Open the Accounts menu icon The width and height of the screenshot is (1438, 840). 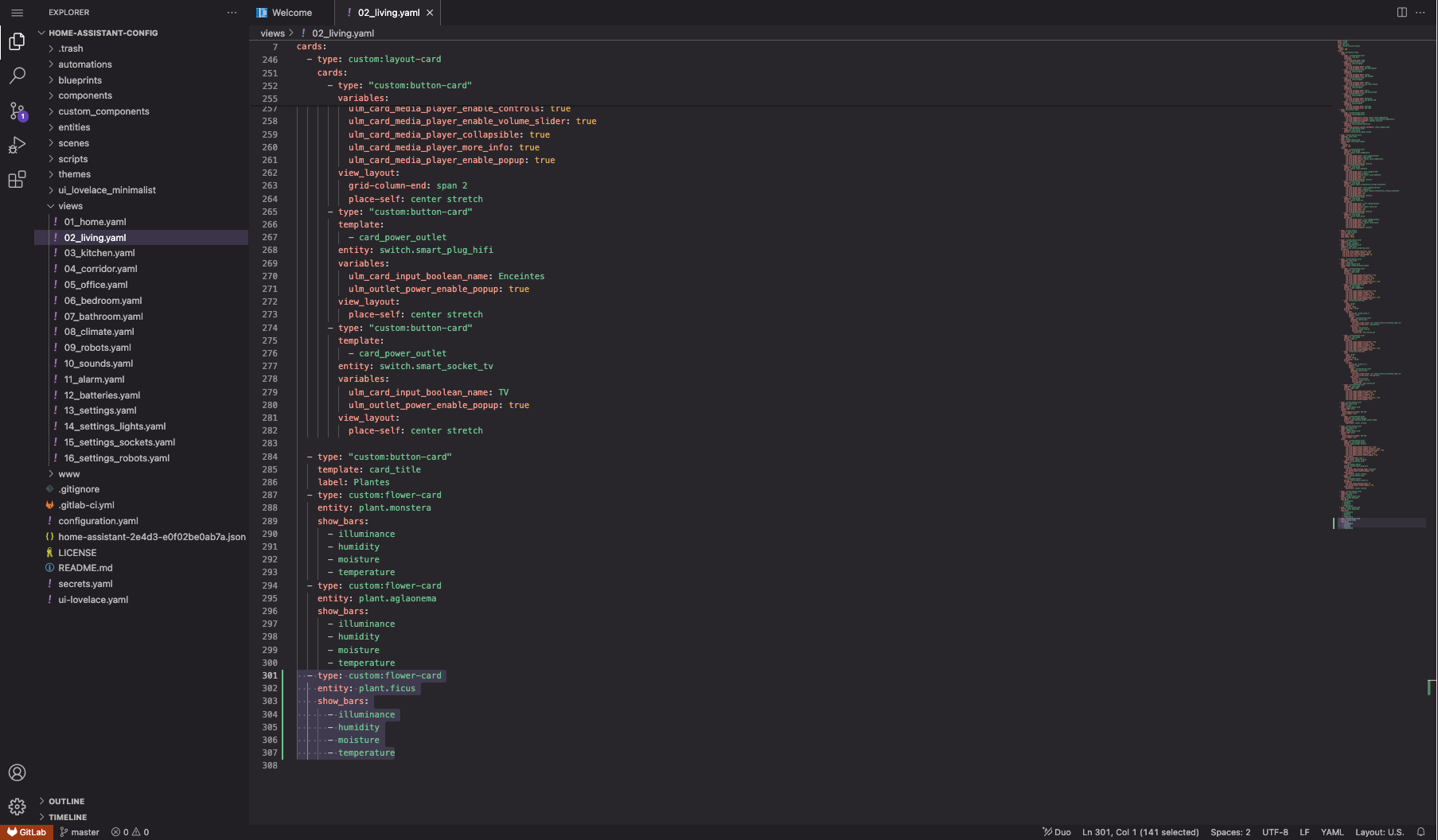coord(17,772)
